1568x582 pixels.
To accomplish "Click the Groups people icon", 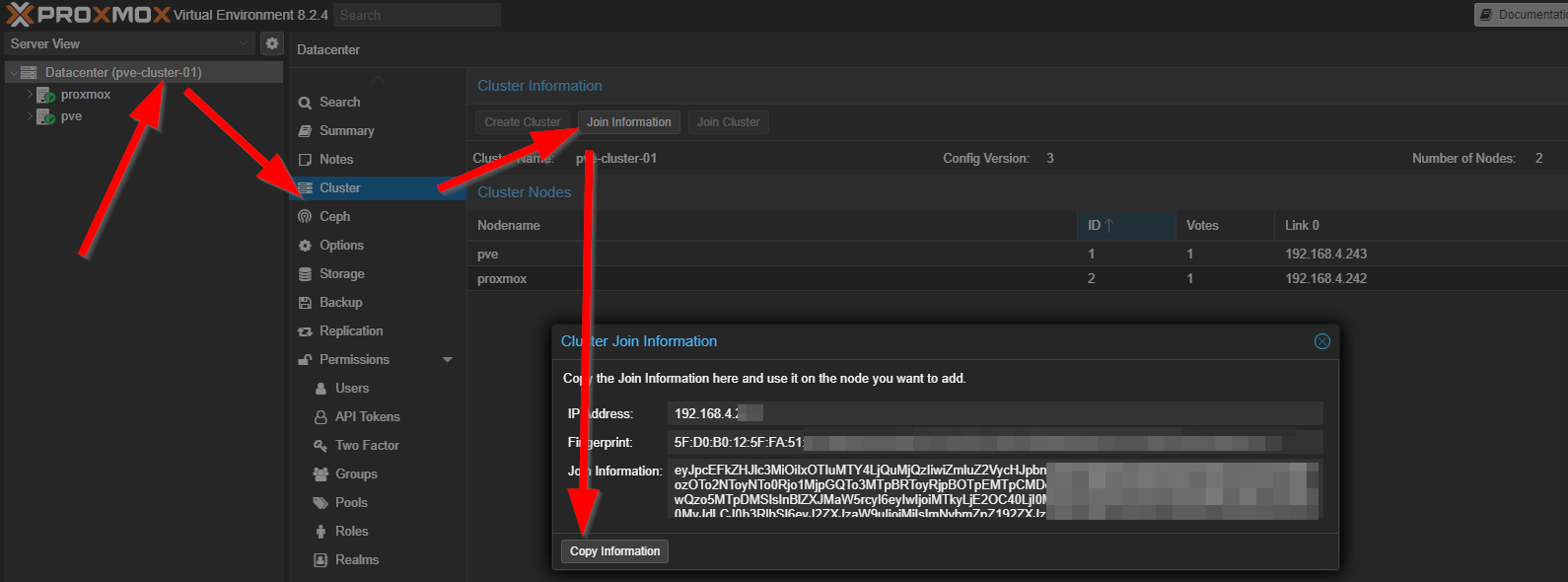I will tap(321, 474).
